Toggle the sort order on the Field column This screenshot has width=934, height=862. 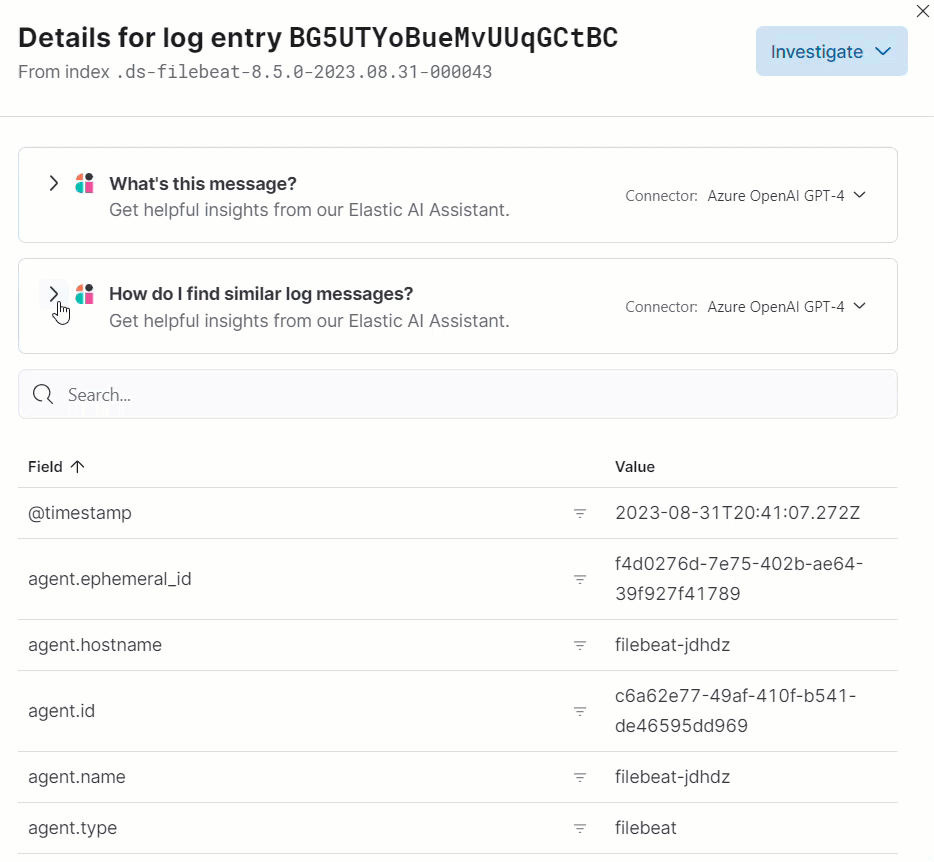57,466
